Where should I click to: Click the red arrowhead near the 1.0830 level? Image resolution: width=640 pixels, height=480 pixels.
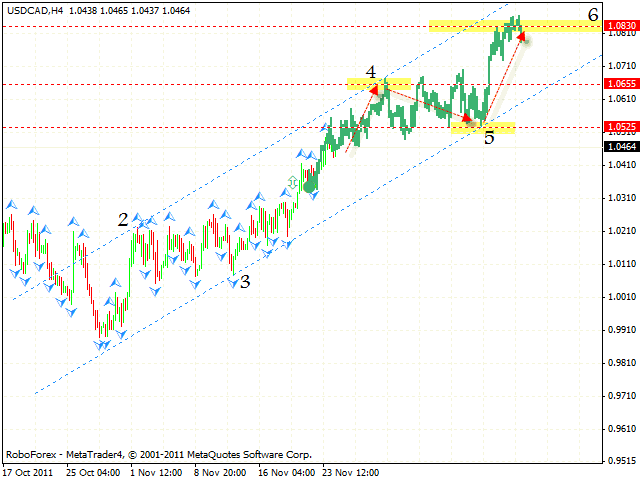(x=521, y=36)
